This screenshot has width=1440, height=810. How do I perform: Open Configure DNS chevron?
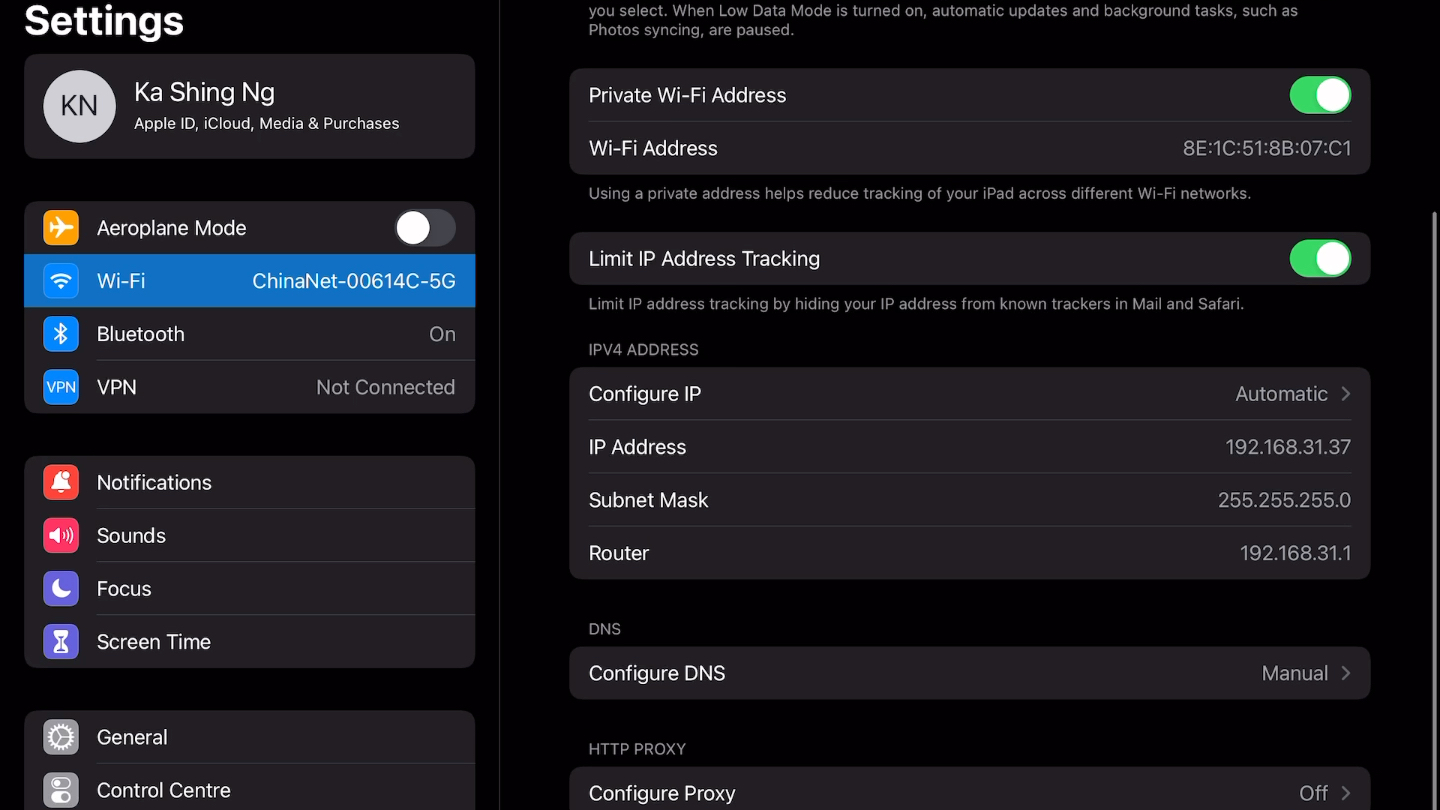(x=1346, y=673)
